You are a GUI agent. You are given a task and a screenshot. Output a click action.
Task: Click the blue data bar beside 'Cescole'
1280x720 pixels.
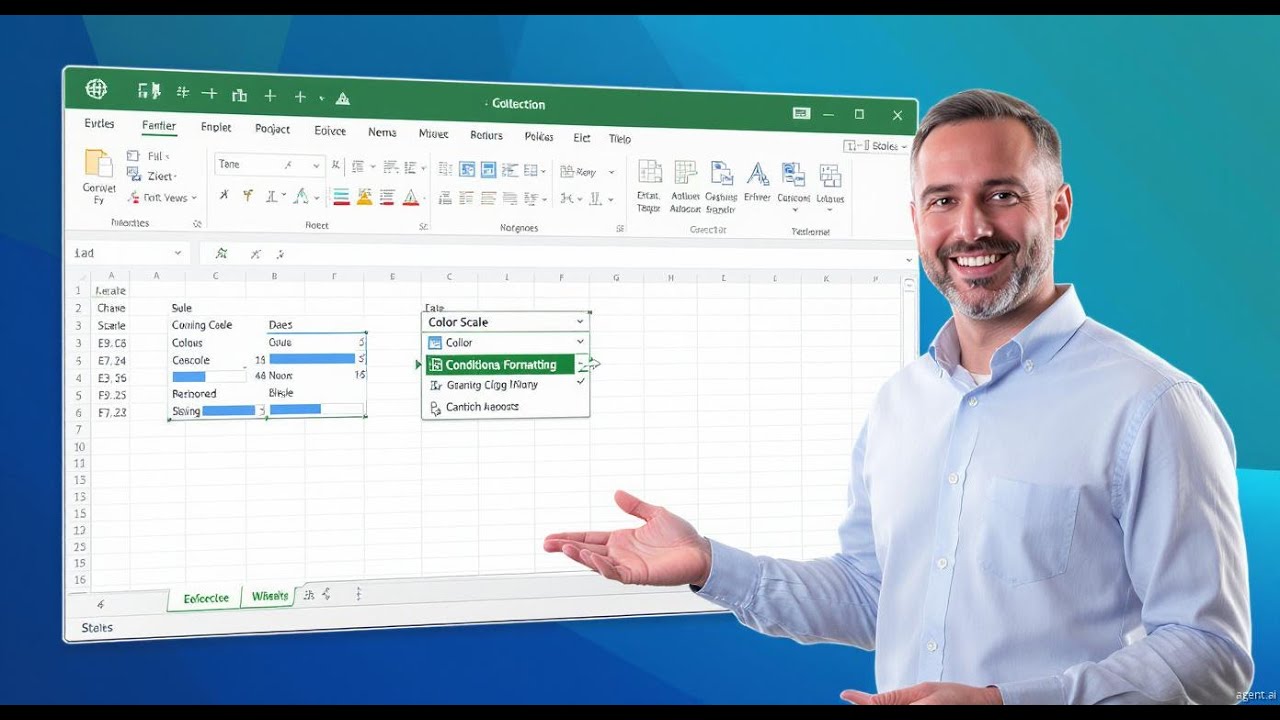(189, 377)
